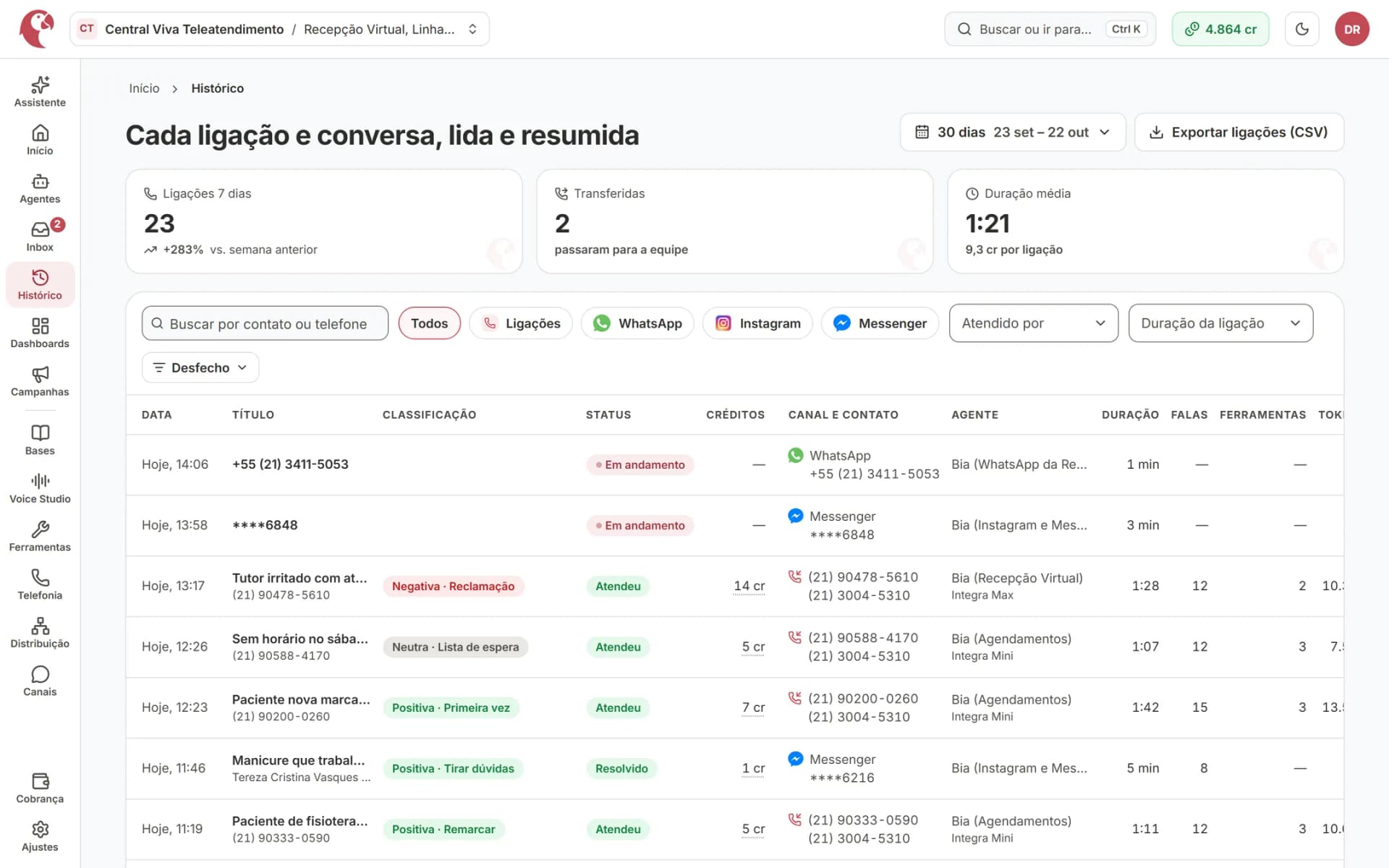Open the Manicure que trabal... conversation row

(x=734, y=768)
